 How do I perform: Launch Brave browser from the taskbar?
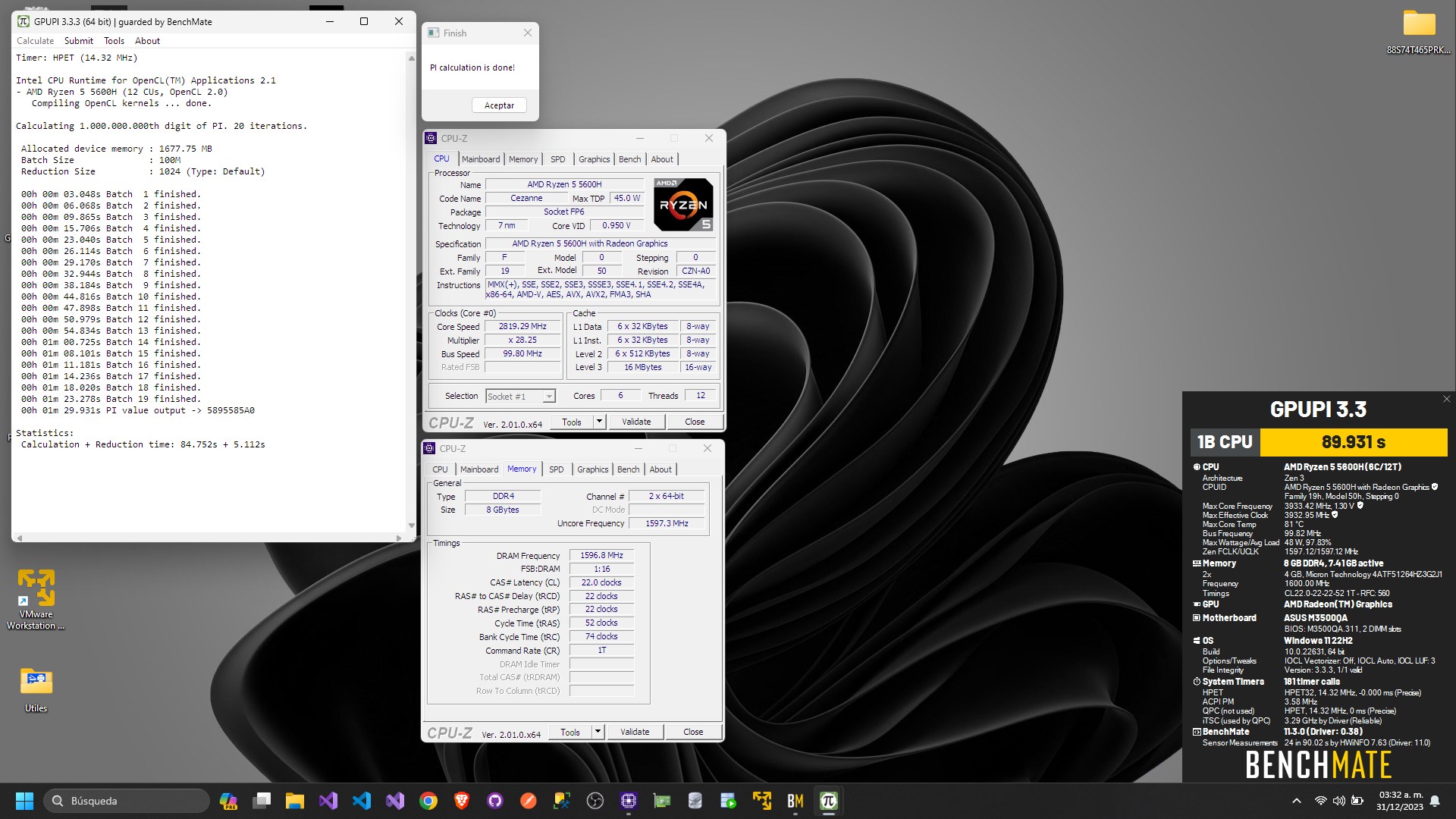[462, 801]
